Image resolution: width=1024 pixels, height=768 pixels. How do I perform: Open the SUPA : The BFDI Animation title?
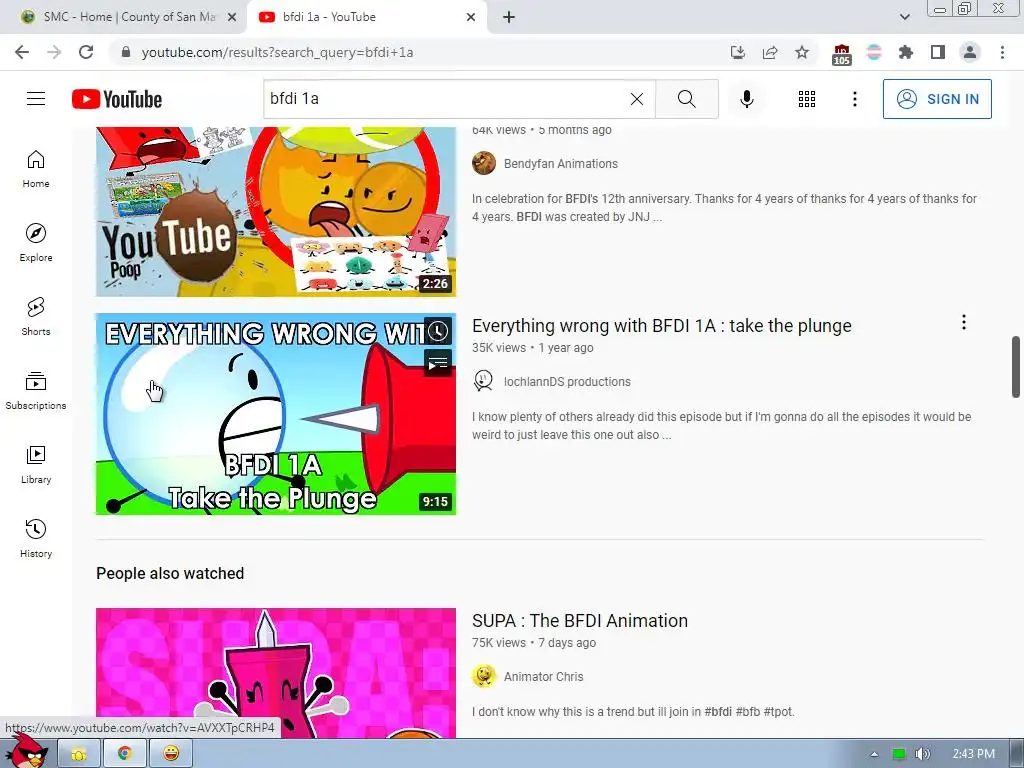(580, 620)
